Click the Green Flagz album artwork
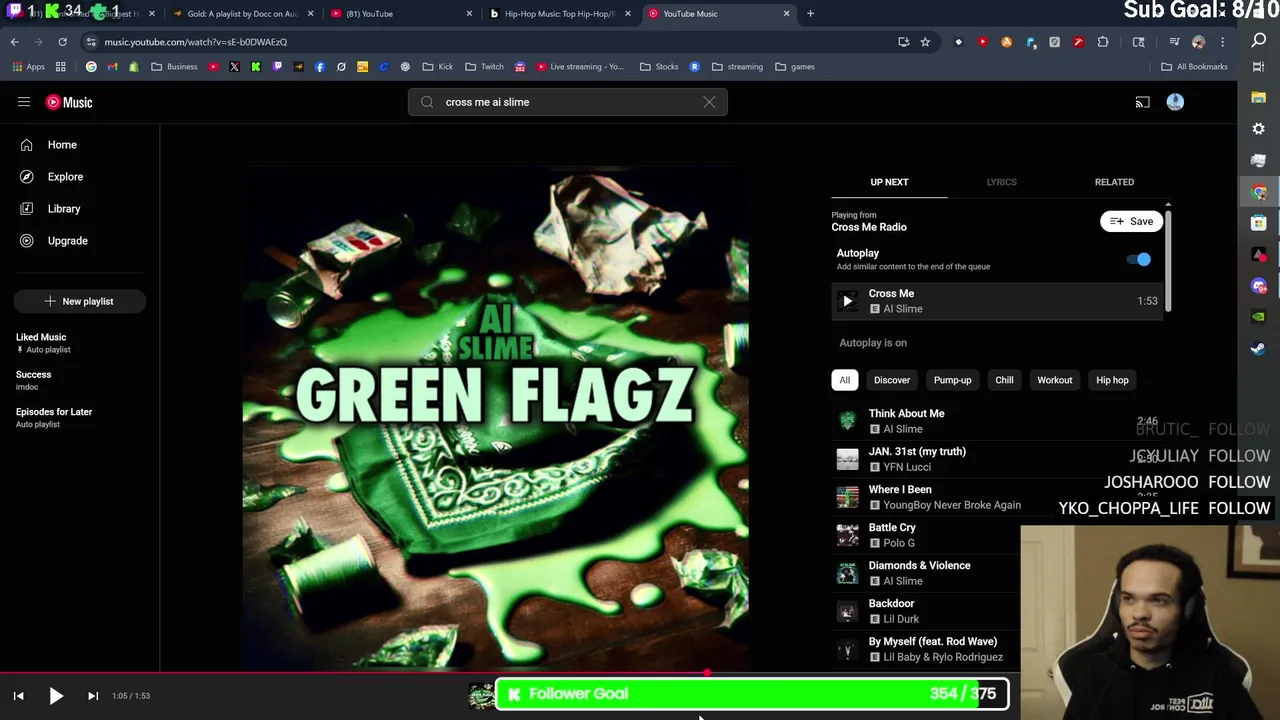 click(x=495, y=420)
